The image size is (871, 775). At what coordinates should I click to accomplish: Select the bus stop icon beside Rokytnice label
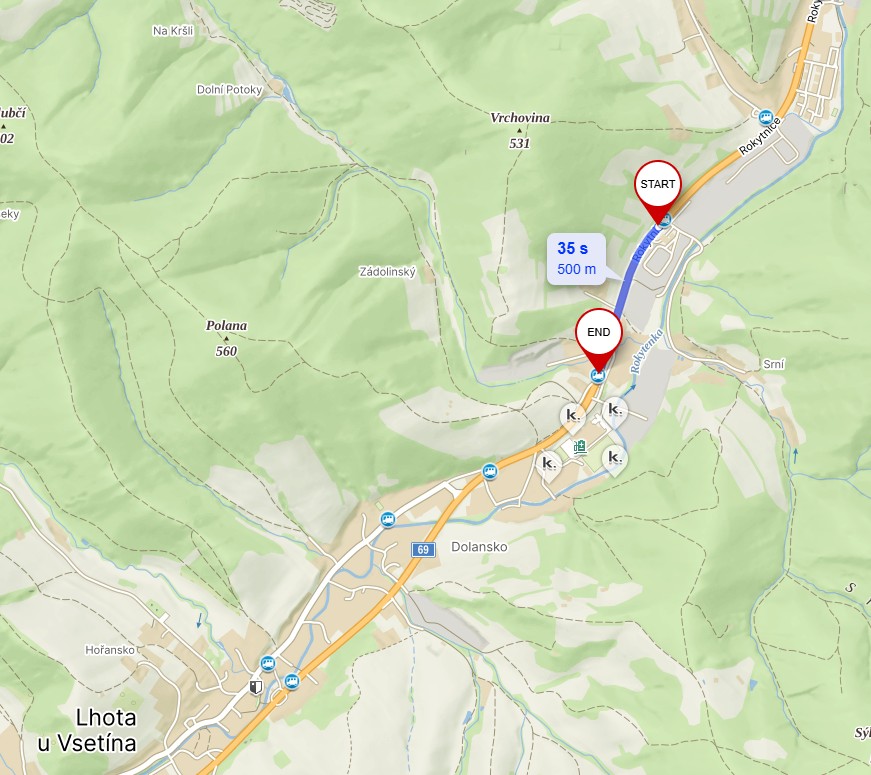click(x=765, y=117)
